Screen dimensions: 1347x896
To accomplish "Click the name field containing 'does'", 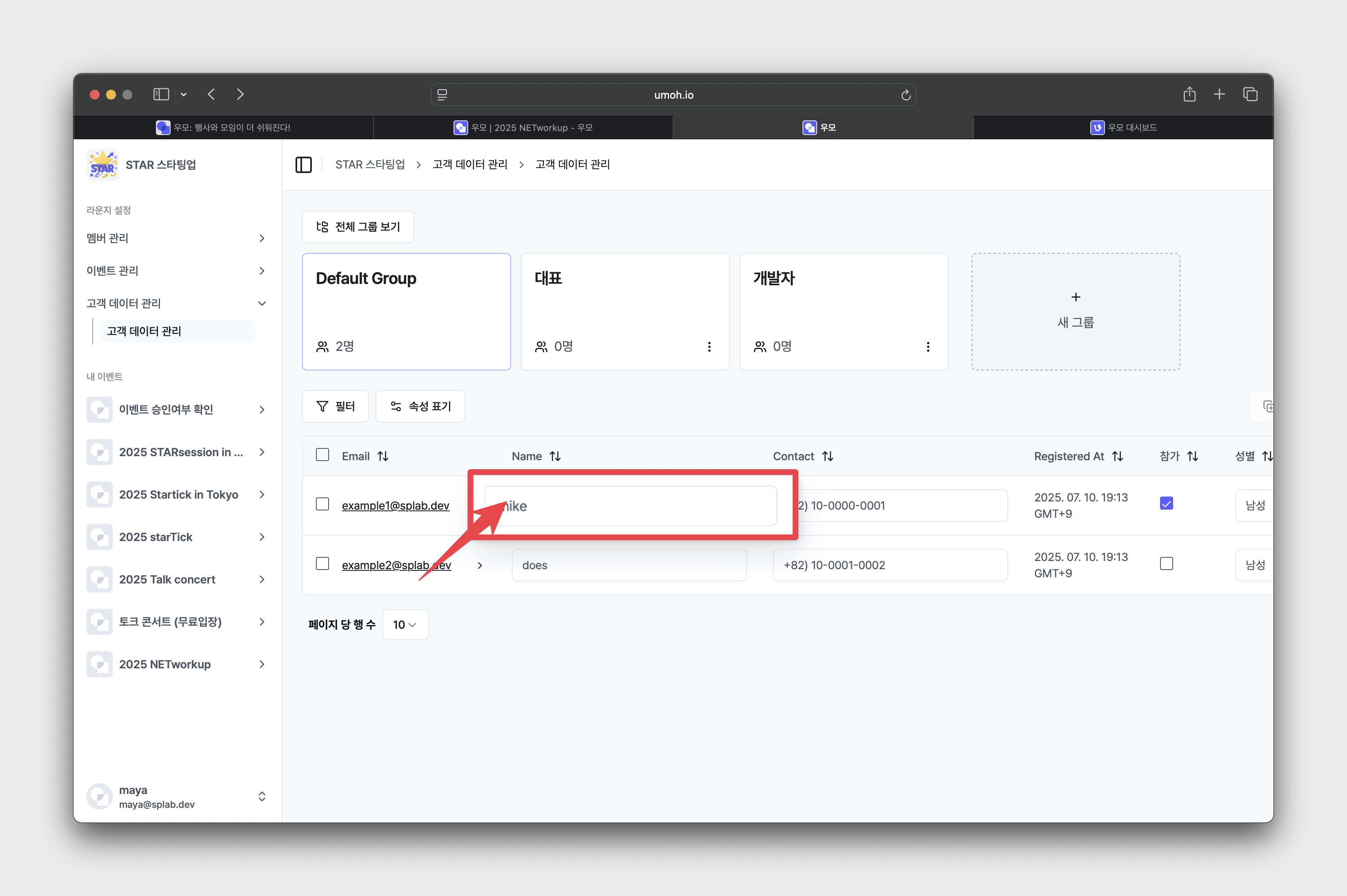I will coord(629,565).
